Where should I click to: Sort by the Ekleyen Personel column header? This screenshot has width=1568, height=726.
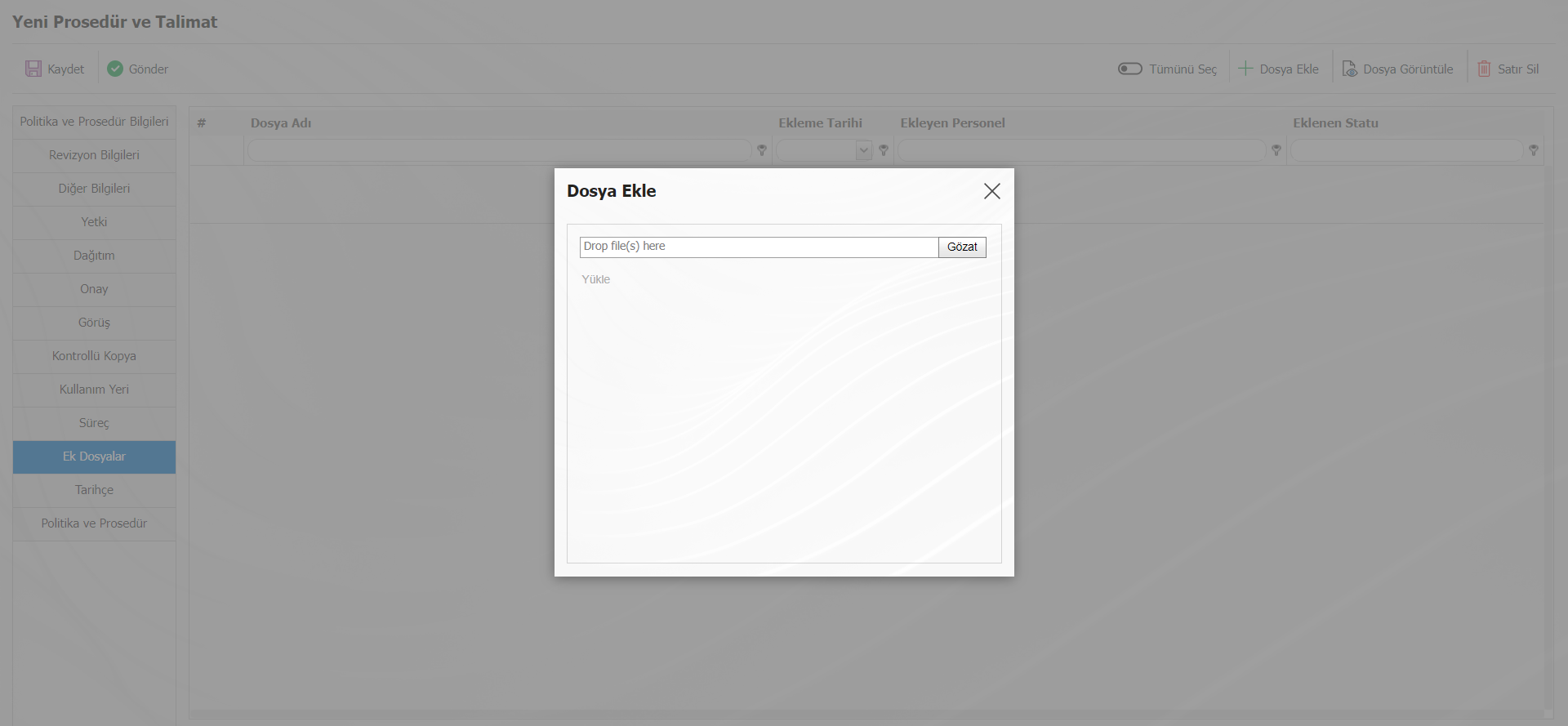[x=952, y=123]
